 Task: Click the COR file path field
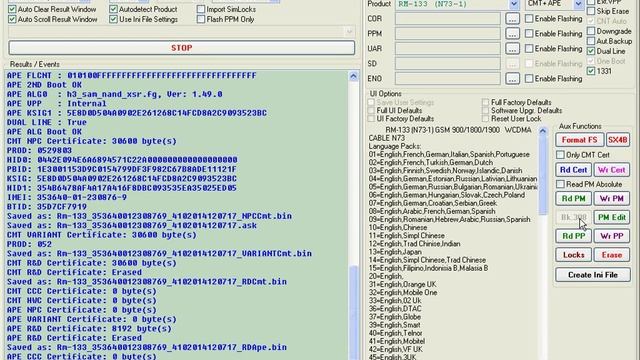click(447, 19)
